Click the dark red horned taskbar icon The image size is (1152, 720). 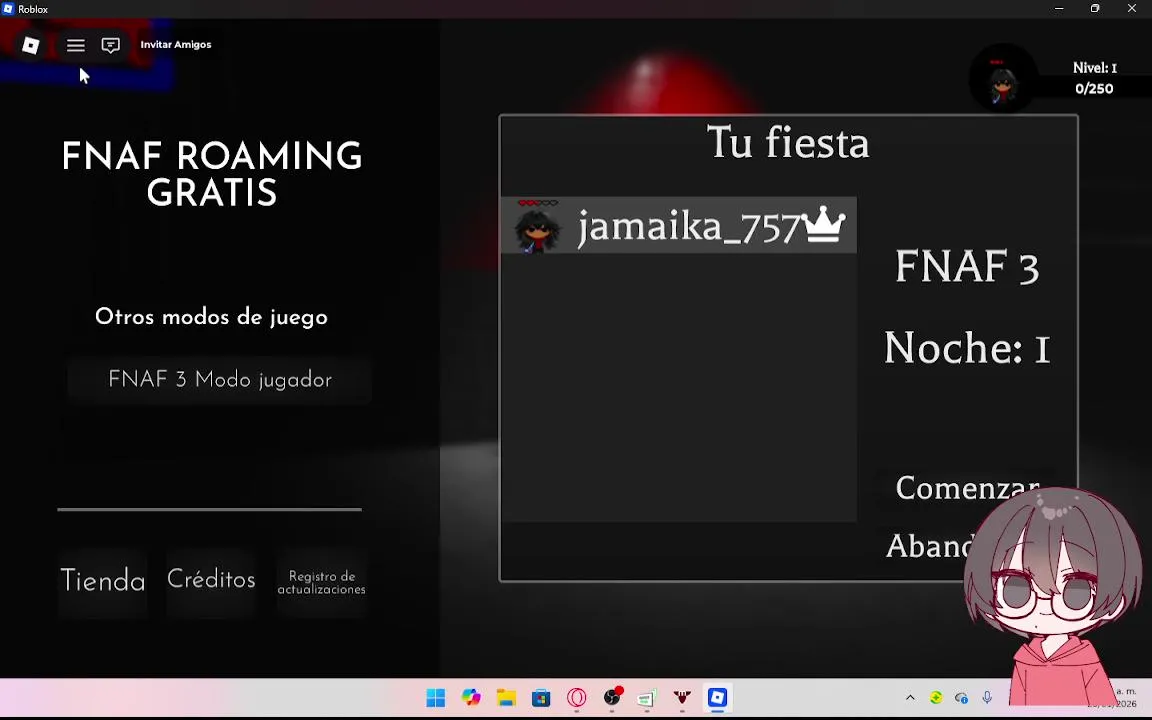click(x=683, y=697)
